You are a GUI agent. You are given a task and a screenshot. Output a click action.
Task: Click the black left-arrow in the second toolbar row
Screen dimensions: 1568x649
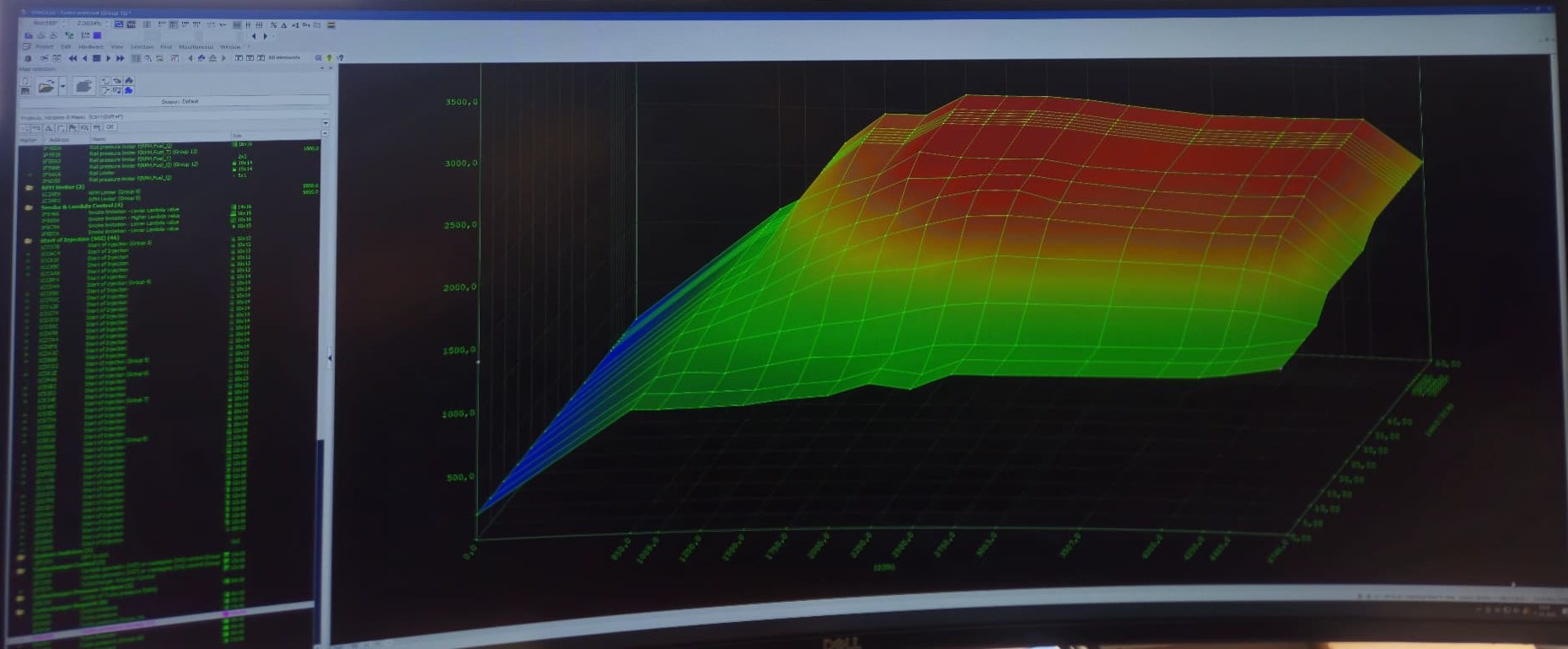point(254,36)
